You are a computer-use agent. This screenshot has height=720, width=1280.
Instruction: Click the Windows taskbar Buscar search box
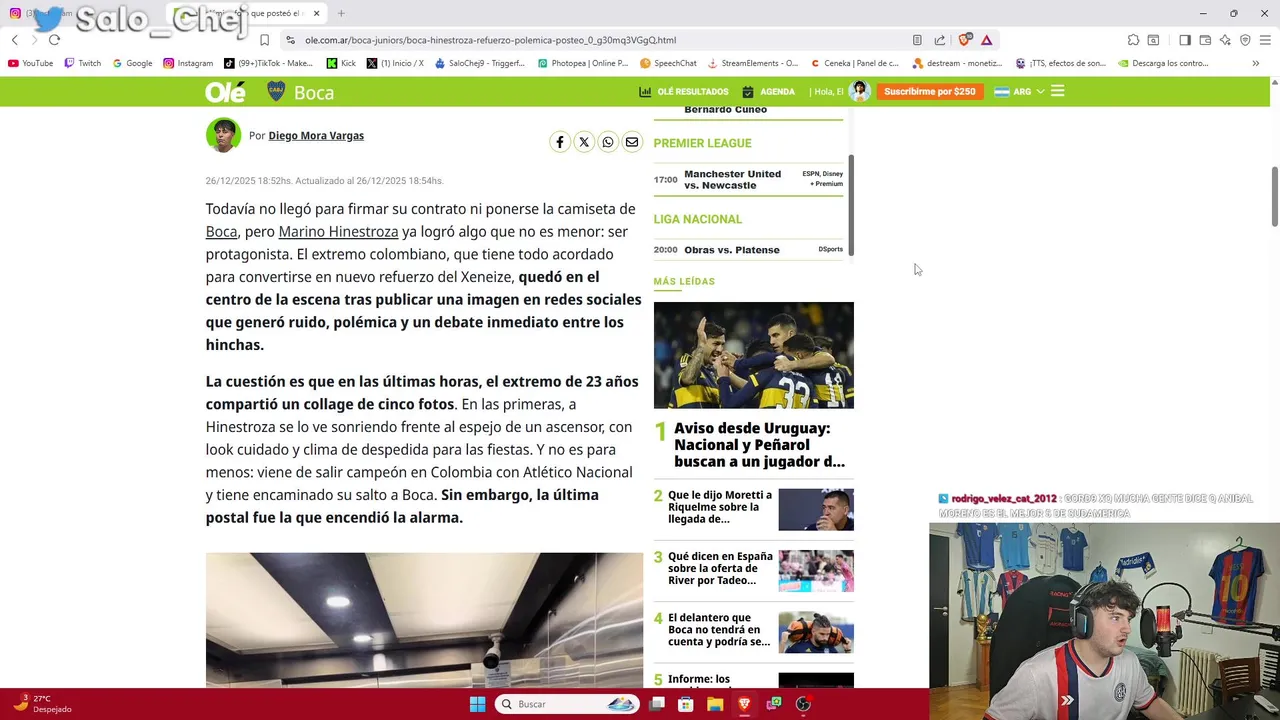[567, 704]
